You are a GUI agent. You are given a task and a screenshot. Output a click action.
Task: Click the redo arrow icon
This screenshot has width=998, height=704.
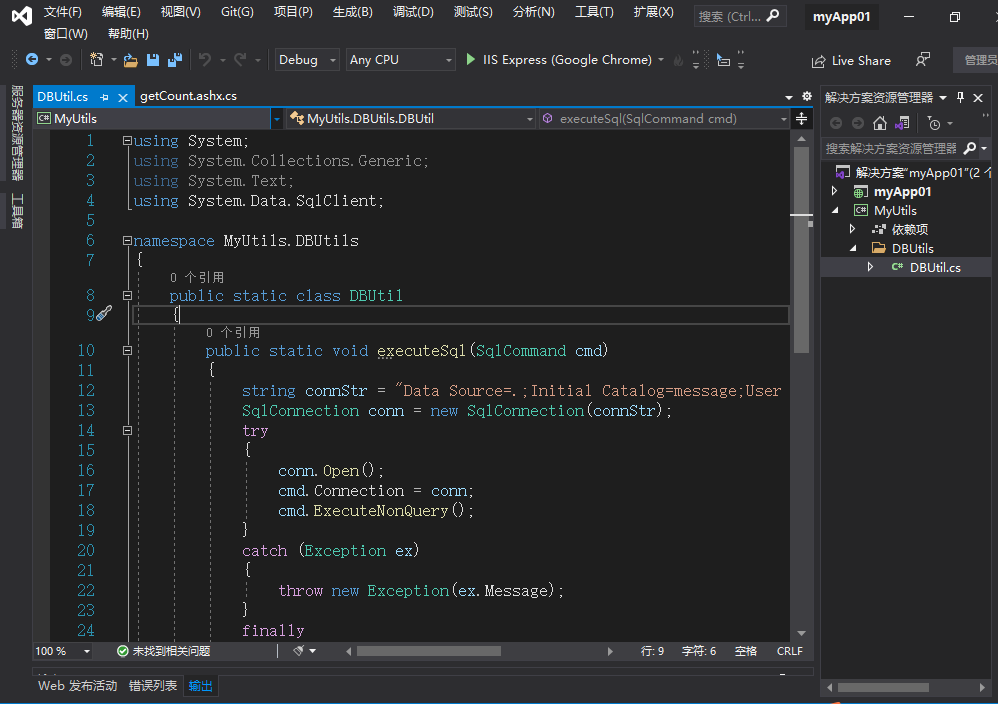(240, 60)
